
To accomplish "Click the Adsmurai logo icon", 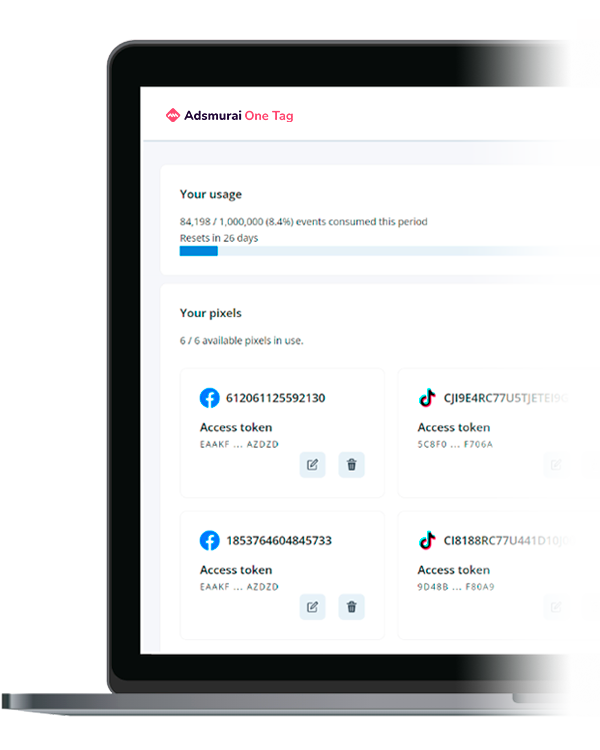I will click(x=172, y=115).
